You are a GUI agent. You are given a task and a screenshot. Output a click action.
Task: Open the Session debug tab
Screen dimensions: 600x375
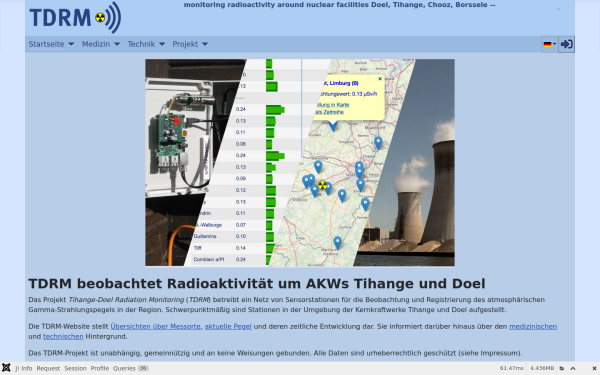(x=75, y=368)
